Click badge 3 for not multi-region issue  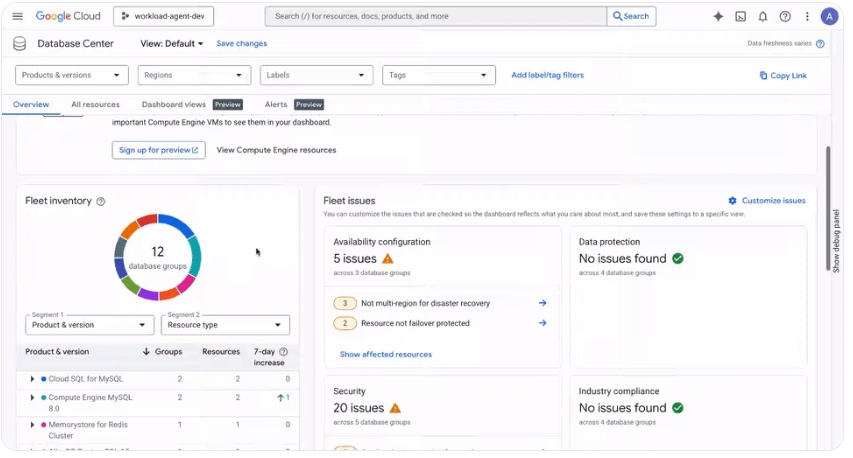coord(345,303)
